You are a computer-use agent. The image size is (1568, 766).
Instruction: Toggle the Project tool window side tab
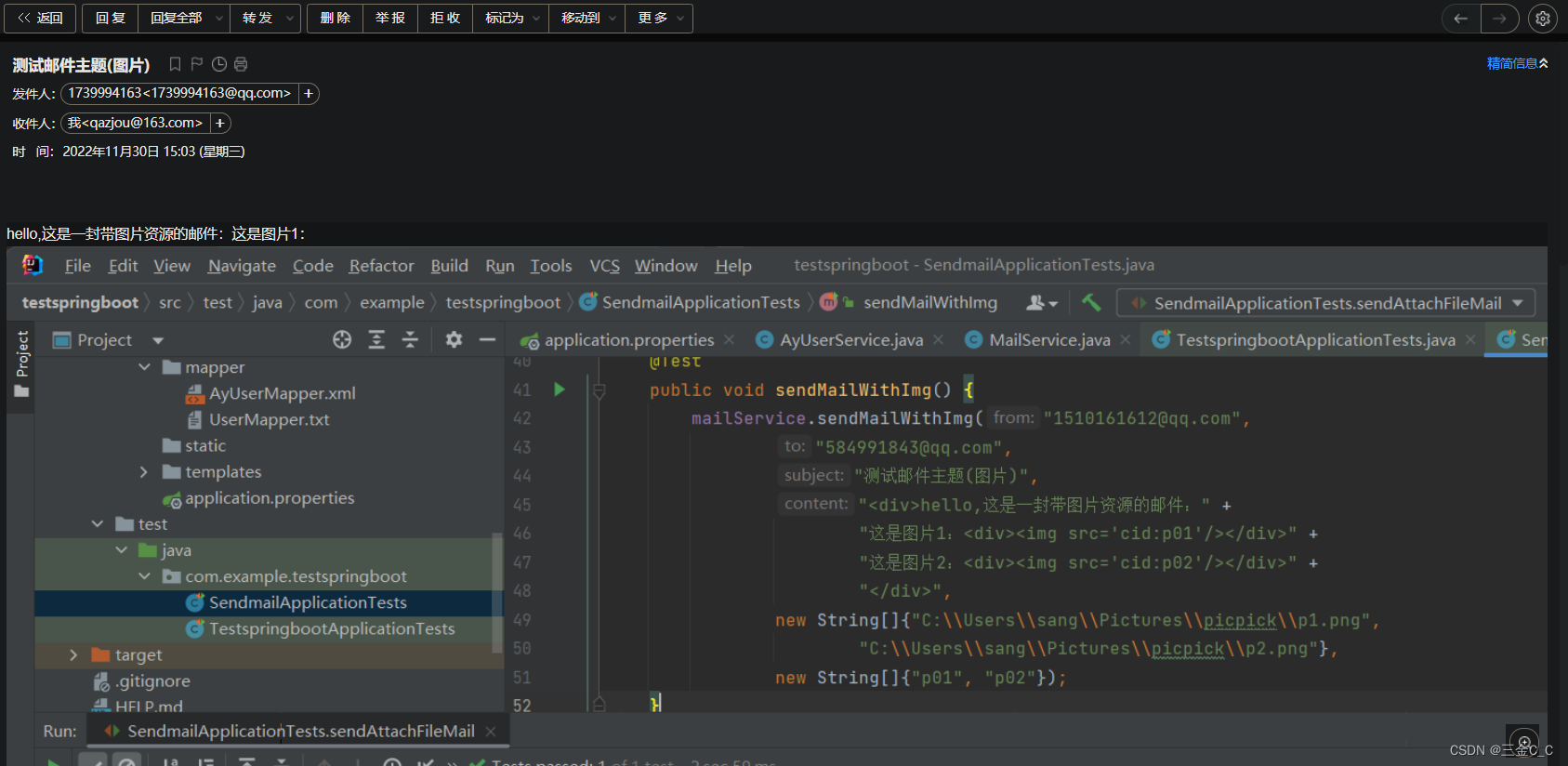click(x=21, y=364)
